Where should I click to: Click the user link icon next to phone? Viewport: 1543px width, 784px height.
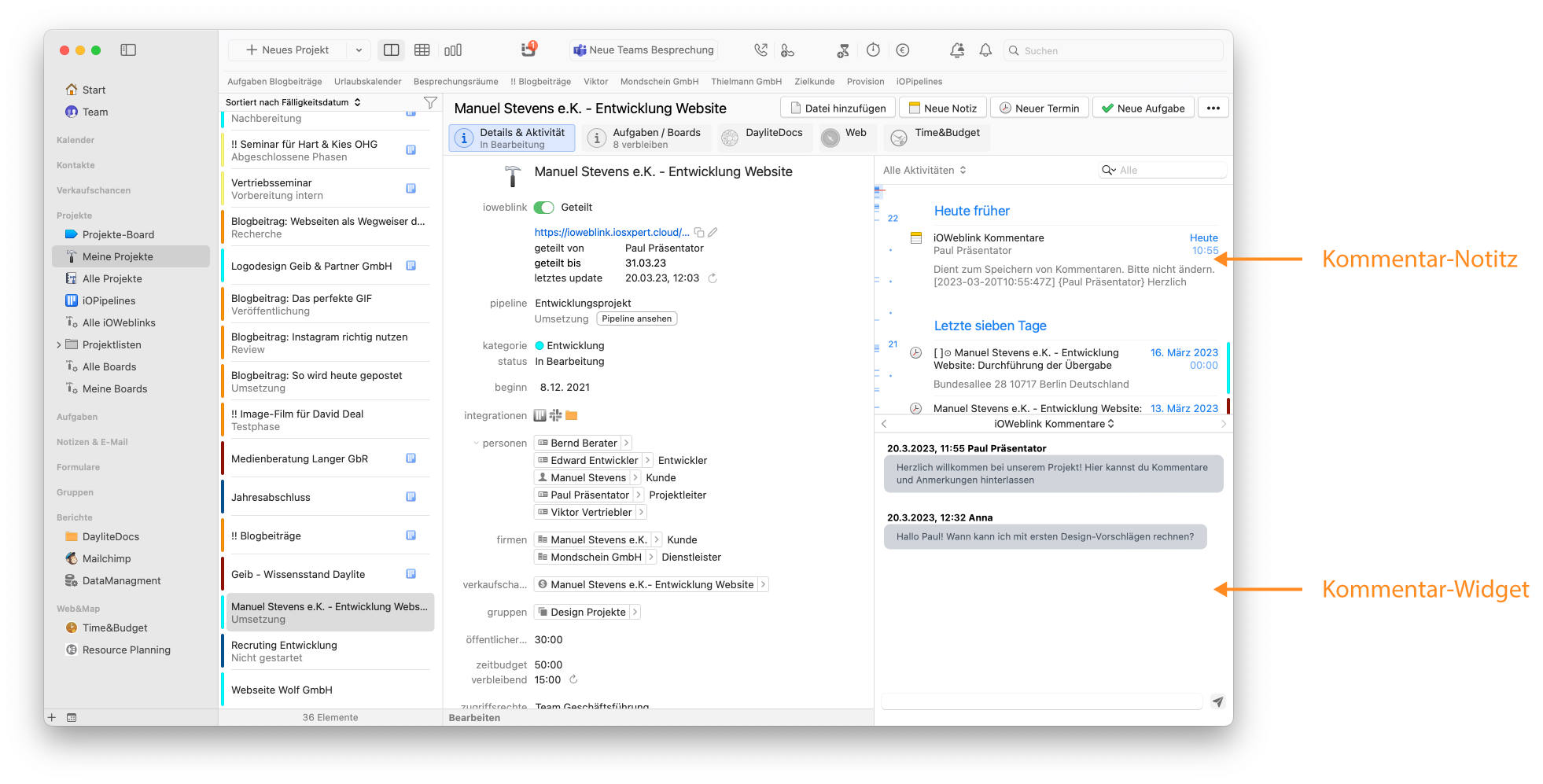coord(787,50)
